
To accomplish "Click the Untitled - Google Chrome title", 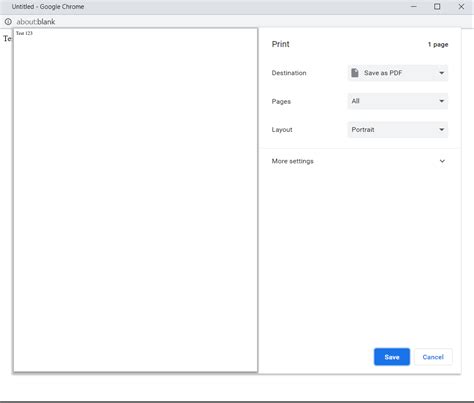I will (48, 7).
